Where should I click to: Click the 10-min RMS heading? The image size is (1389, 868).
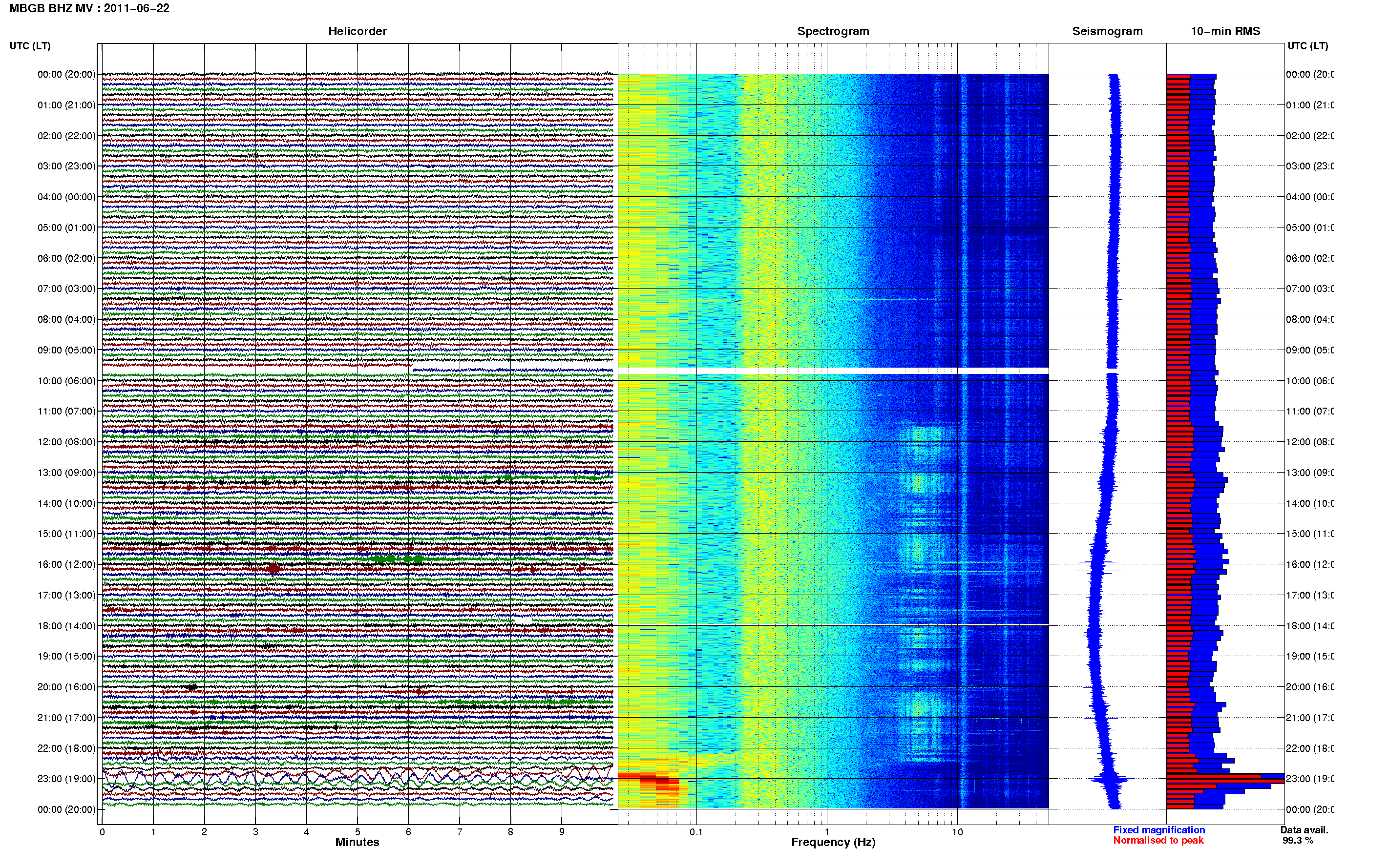click(1225, 32)
